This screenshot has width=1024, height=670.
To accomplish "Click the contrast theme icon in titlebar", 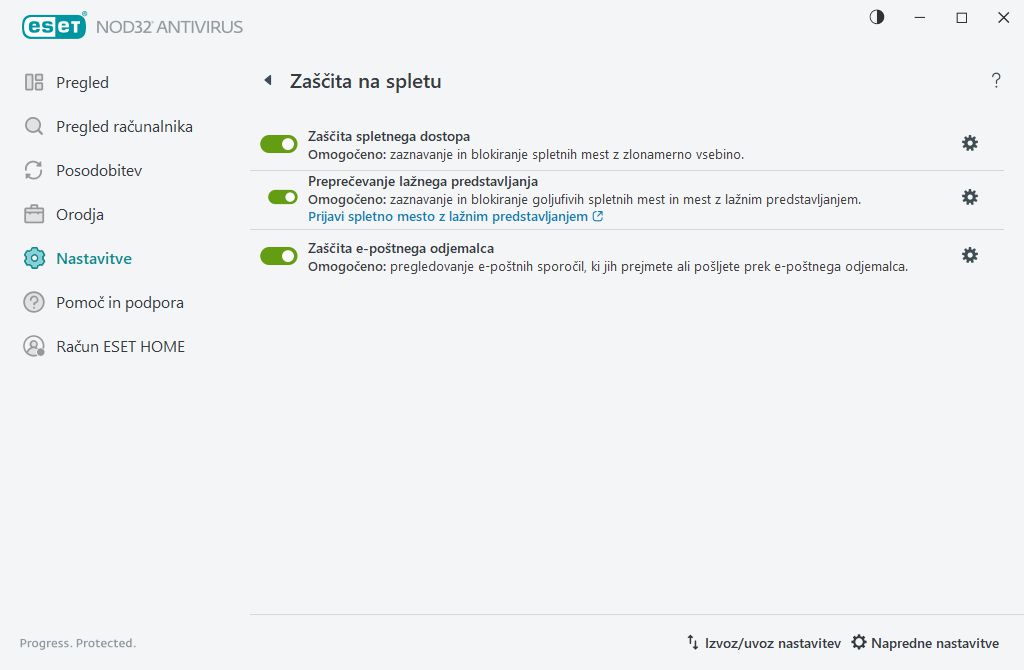I will tap(876, 17).
